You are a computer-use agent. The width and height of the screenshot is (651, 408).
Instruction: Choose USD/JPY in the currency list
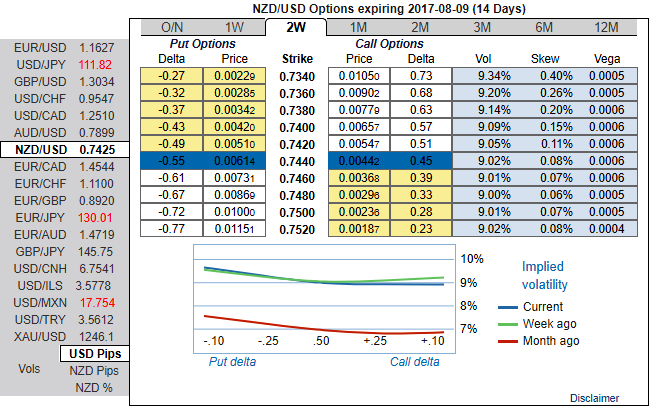pyautogui.click(x=63, y=64)
